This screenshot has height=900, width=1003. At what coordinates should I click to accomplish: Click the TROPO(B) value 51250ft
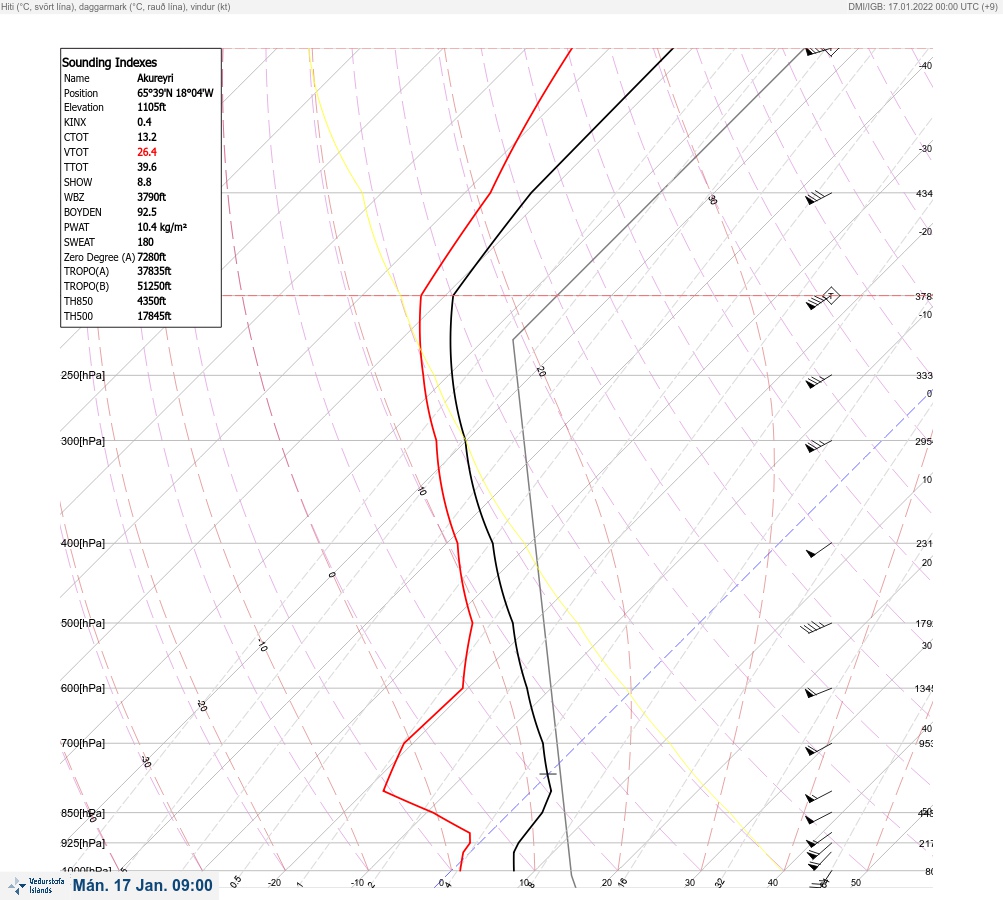[x=154, y=286]
